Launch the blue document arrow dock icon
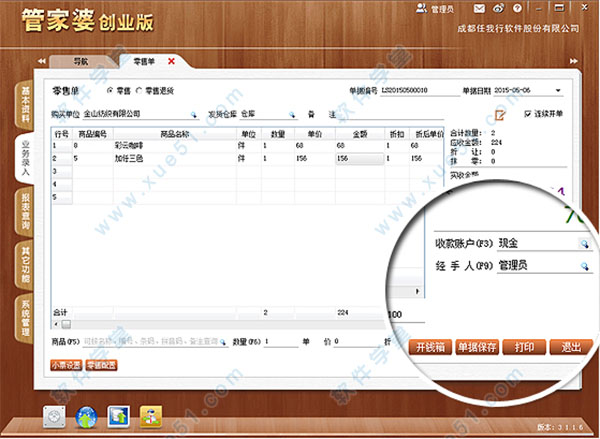 click(119, 417)
